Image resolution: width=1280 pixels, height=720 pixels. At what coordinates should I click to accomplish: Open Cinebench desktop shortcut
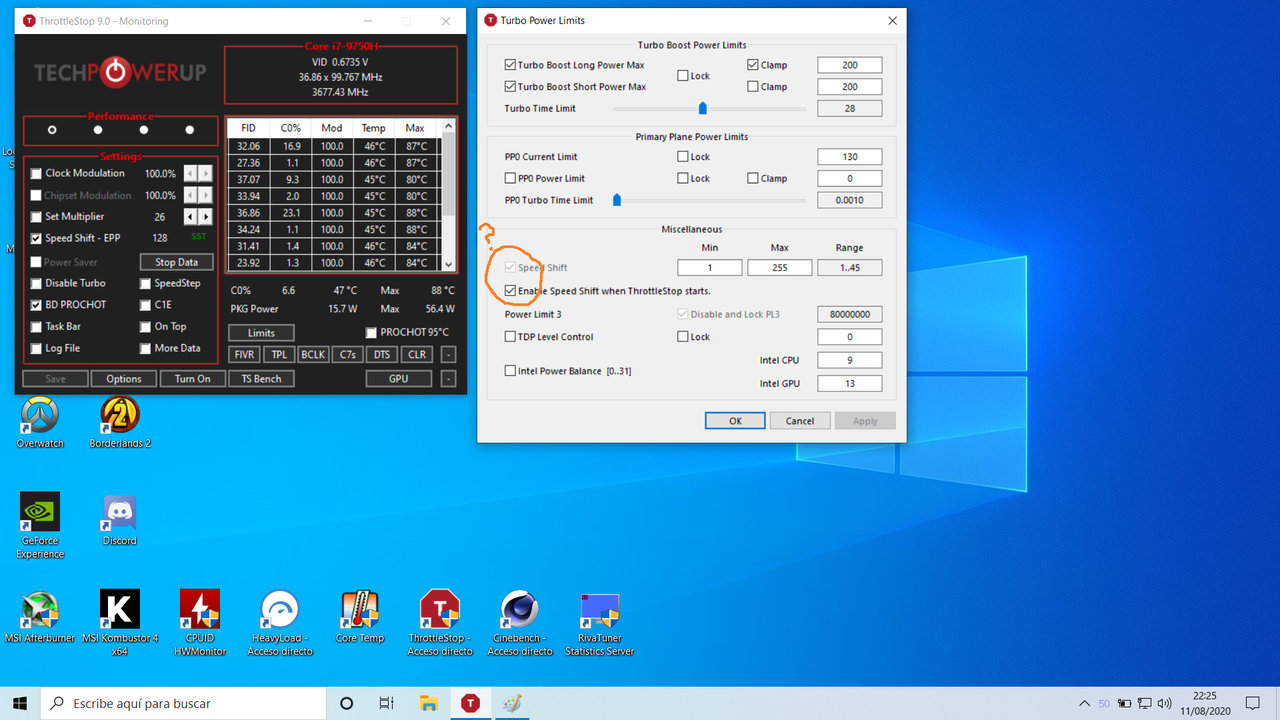520,622
